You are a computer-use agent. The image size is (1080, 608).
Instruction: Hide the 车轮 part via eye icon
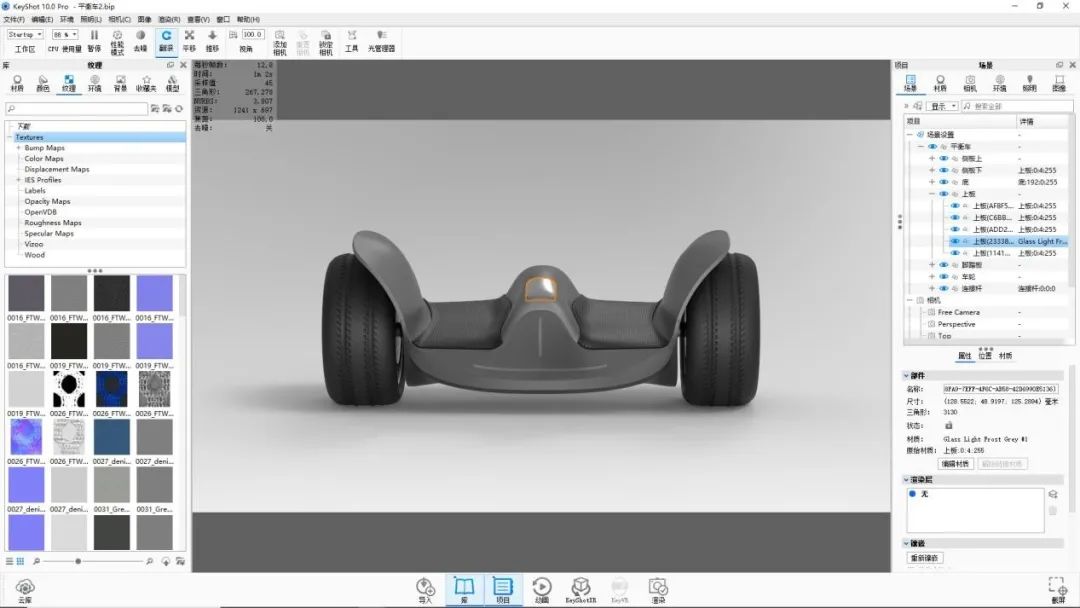pos(943,277)
